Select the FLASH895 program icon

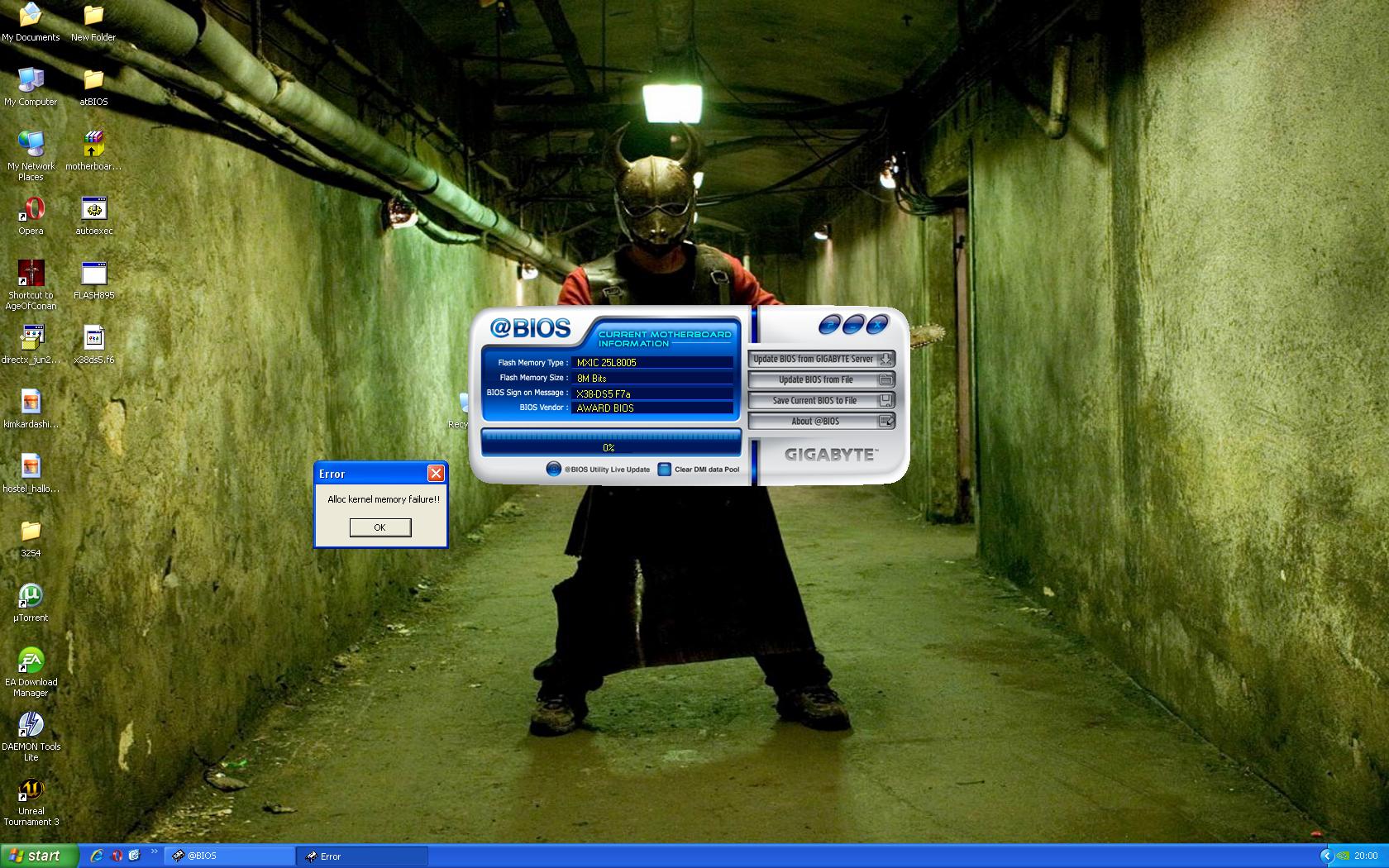(93, 280)
